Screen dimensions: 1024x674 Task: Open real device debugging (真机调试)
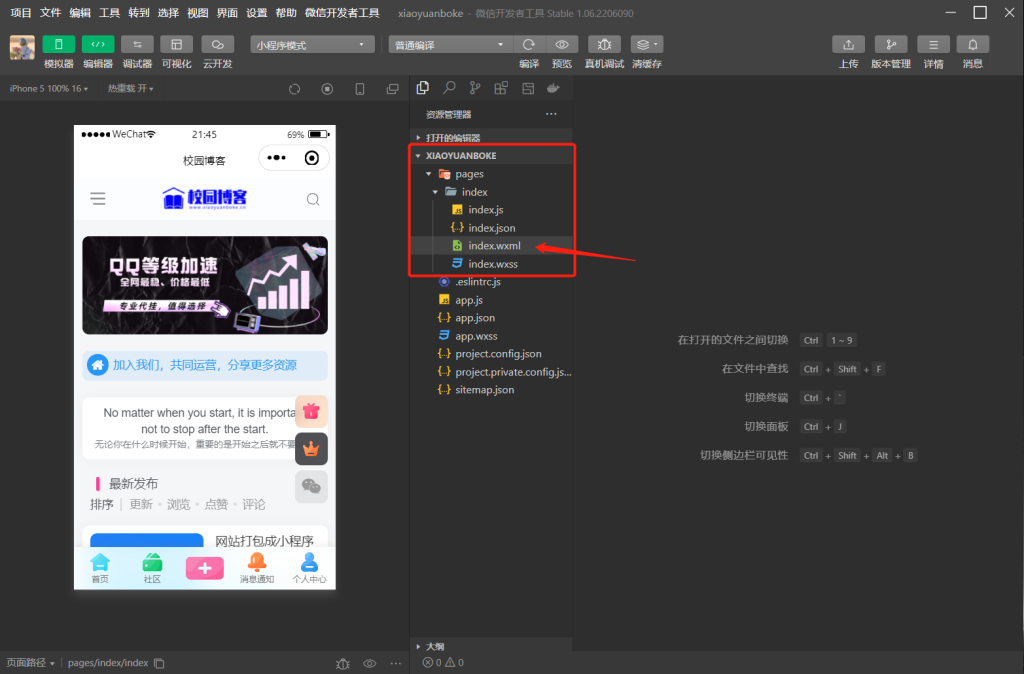[x=604, y=45]
